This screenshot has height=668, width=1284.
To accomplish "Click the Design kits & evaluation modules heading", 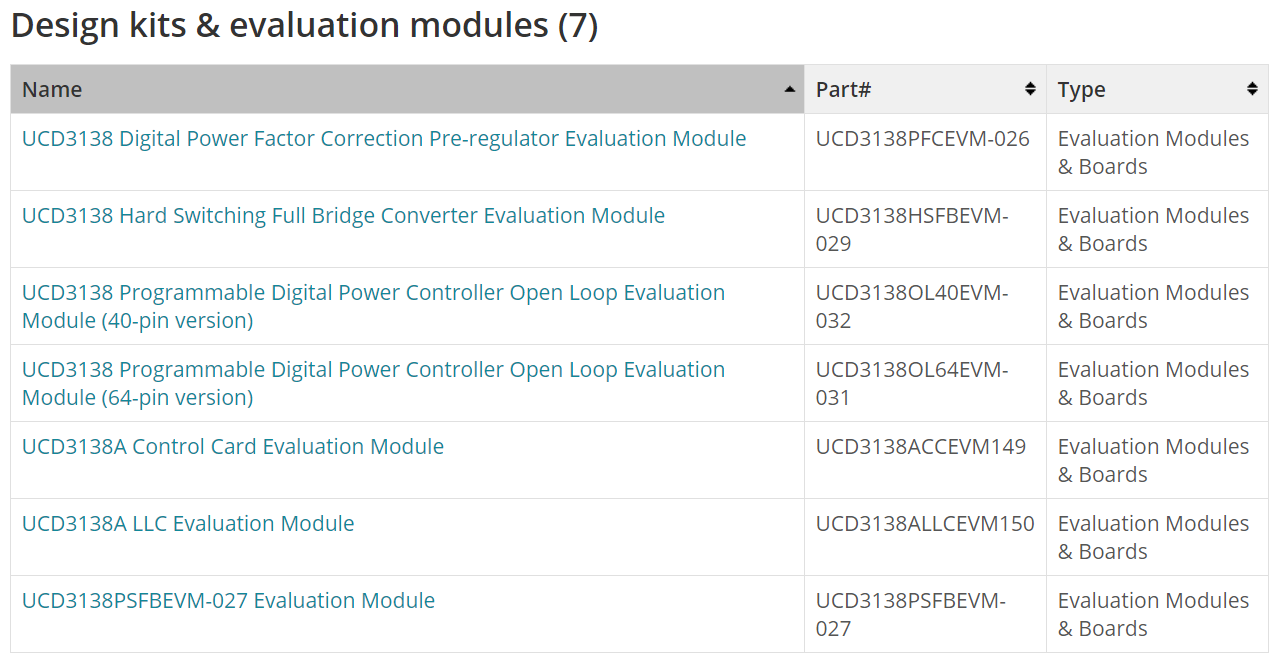I will coord(305,26).
